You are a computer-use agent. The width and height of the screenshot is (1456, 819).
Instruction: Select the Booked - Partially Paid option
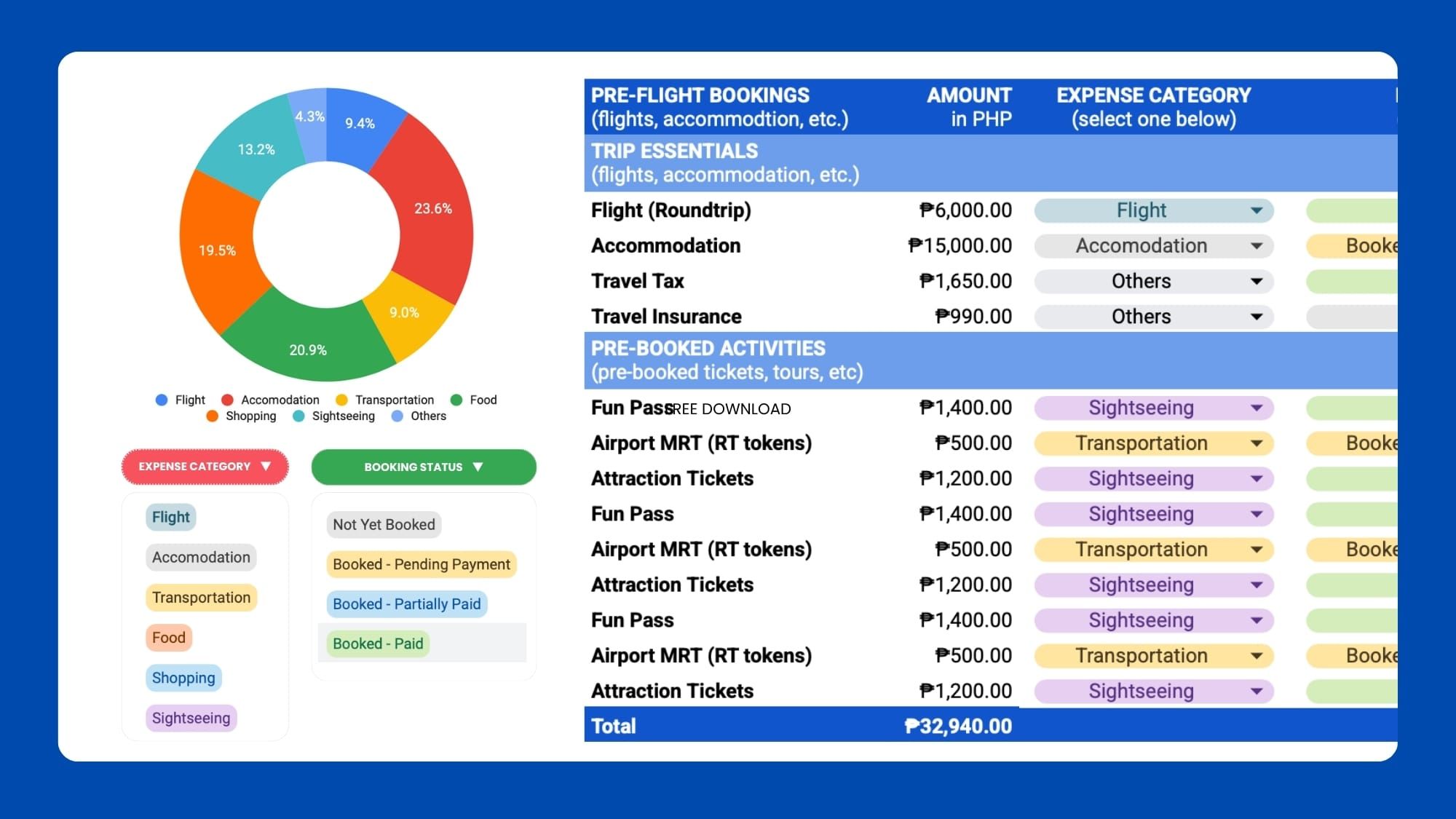coord(405,604)
